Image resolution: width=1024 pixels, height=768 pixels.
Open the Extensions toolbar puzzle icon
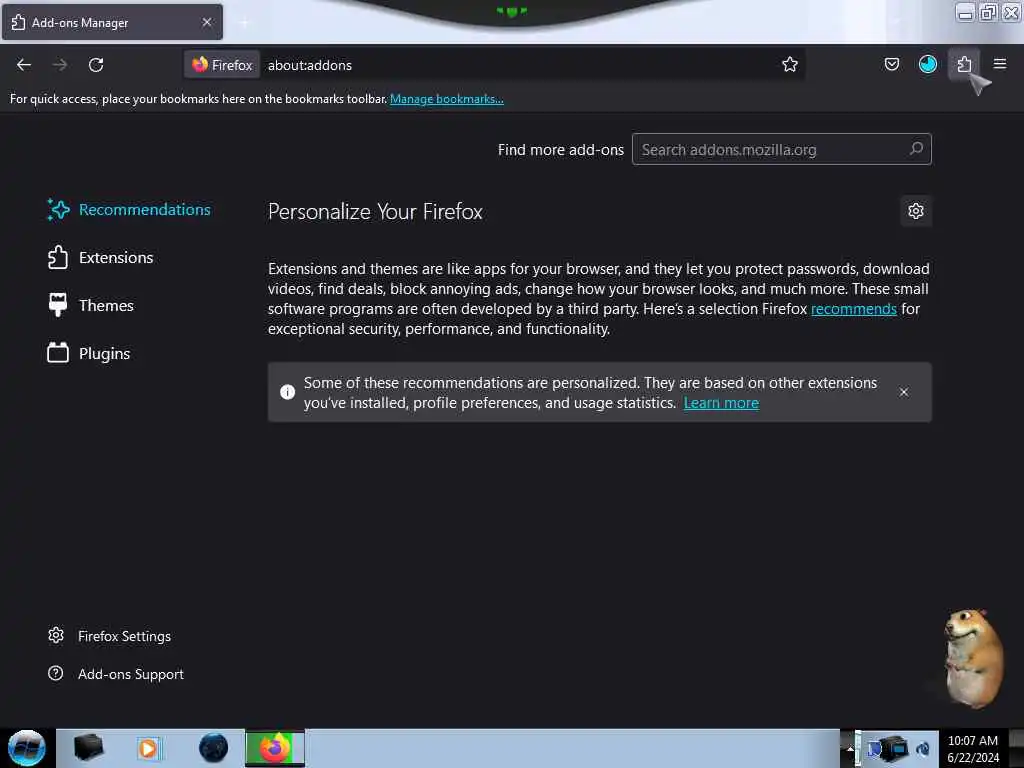coord(964,64)
